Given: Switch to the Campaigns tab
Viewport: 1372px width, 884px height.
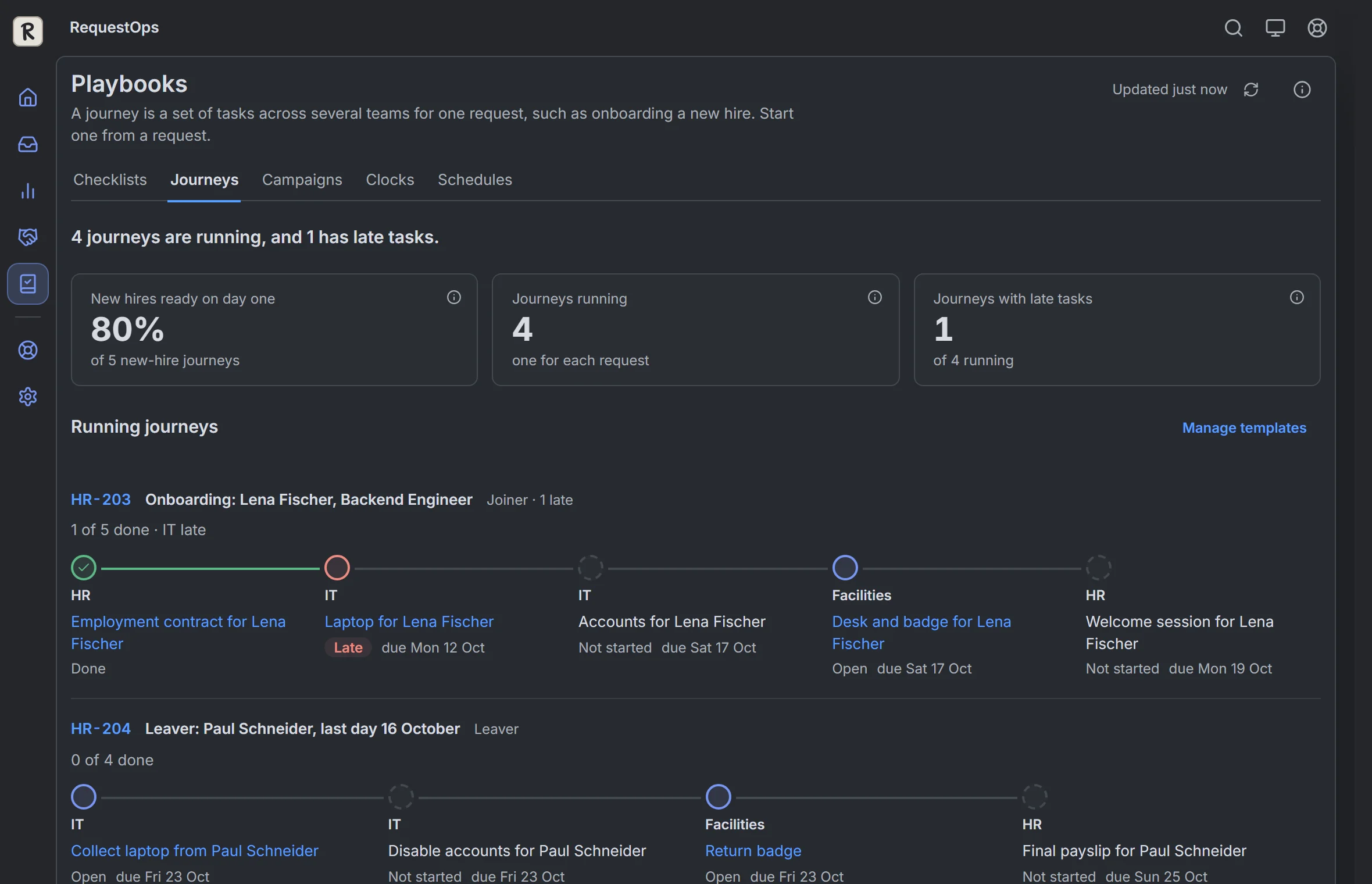Looking at the screenshot, I should 302,180.
